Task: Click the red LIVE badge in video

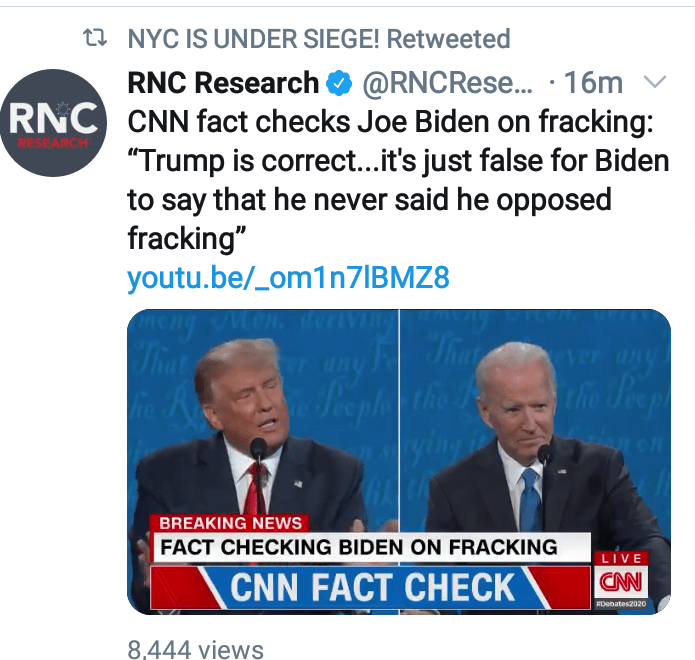Action: [x=622, y=557]
